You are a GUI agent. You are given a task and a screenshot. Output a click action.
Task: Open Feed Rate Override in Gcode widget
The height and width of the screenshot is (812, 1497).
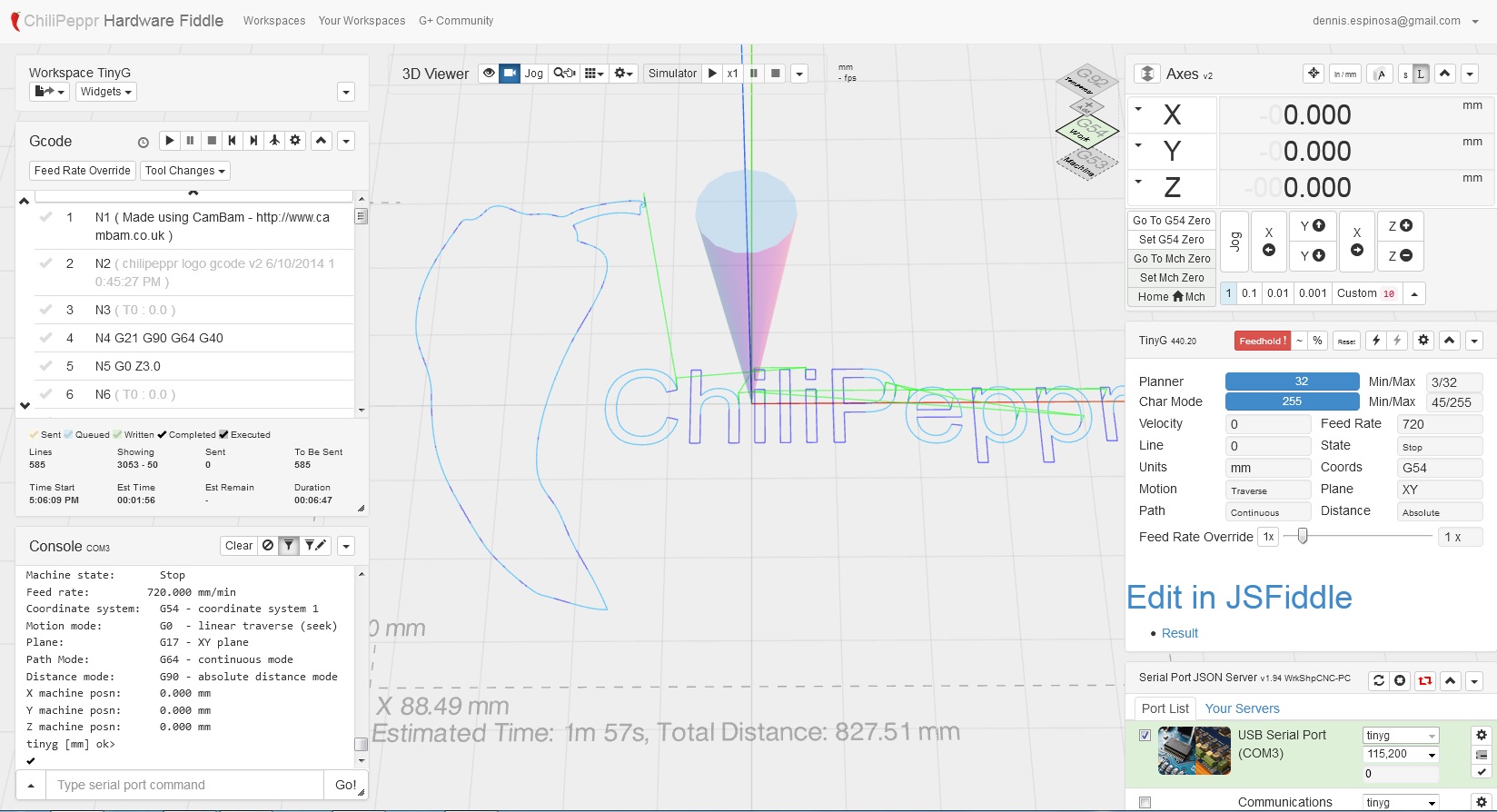[x=83, y=171]
